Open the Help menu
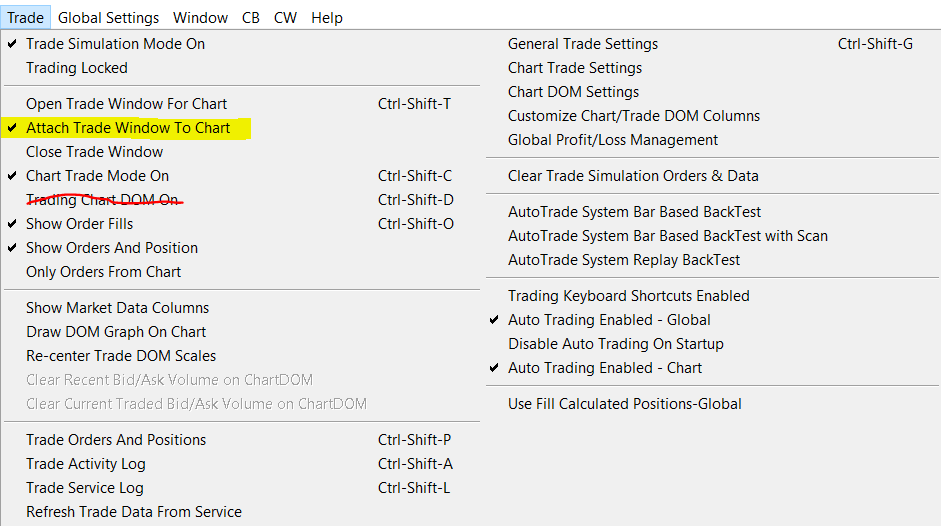941x526 pixels. 327,17
